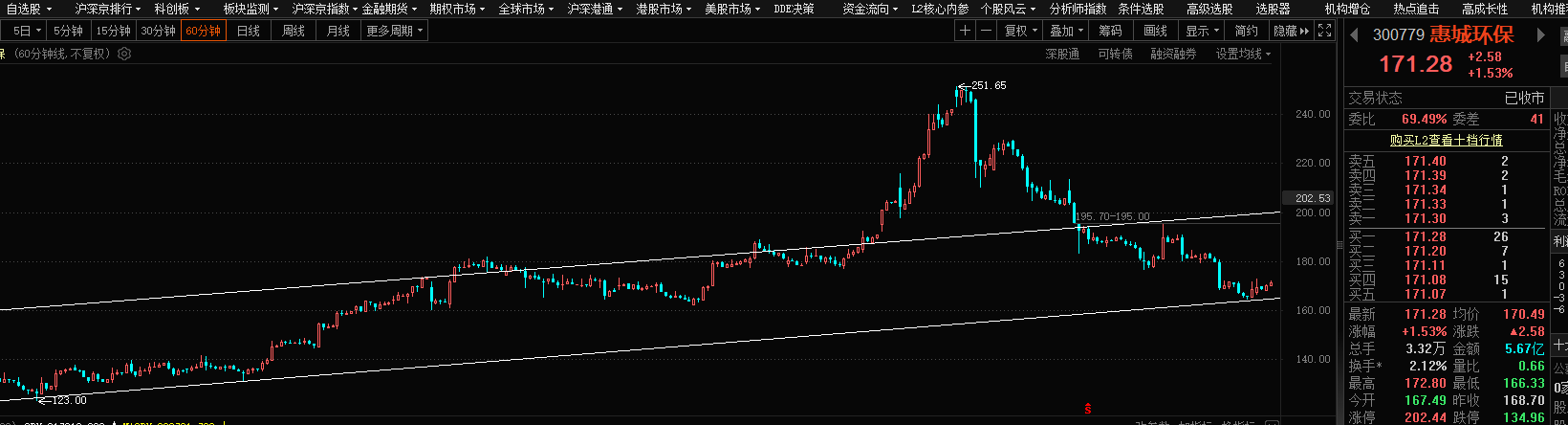Screen dimensions: 1568x425
Task: Switch to 月线 monthly chart
Action: pos(338,31)
